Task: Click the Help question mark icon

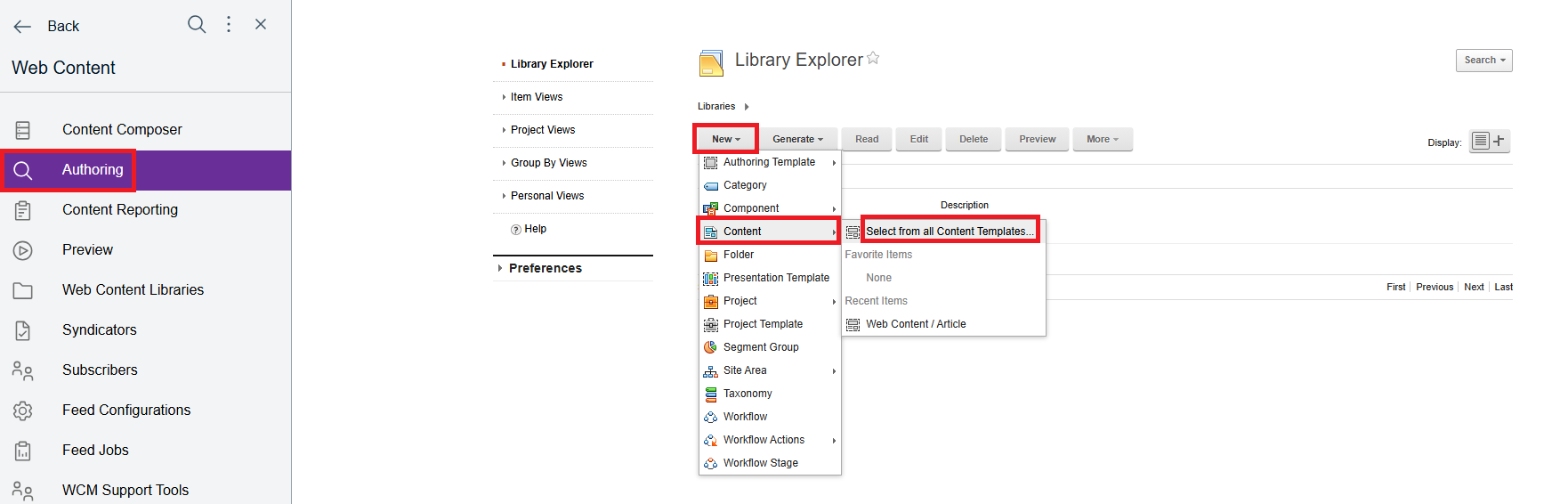Action: click(516, 230)
